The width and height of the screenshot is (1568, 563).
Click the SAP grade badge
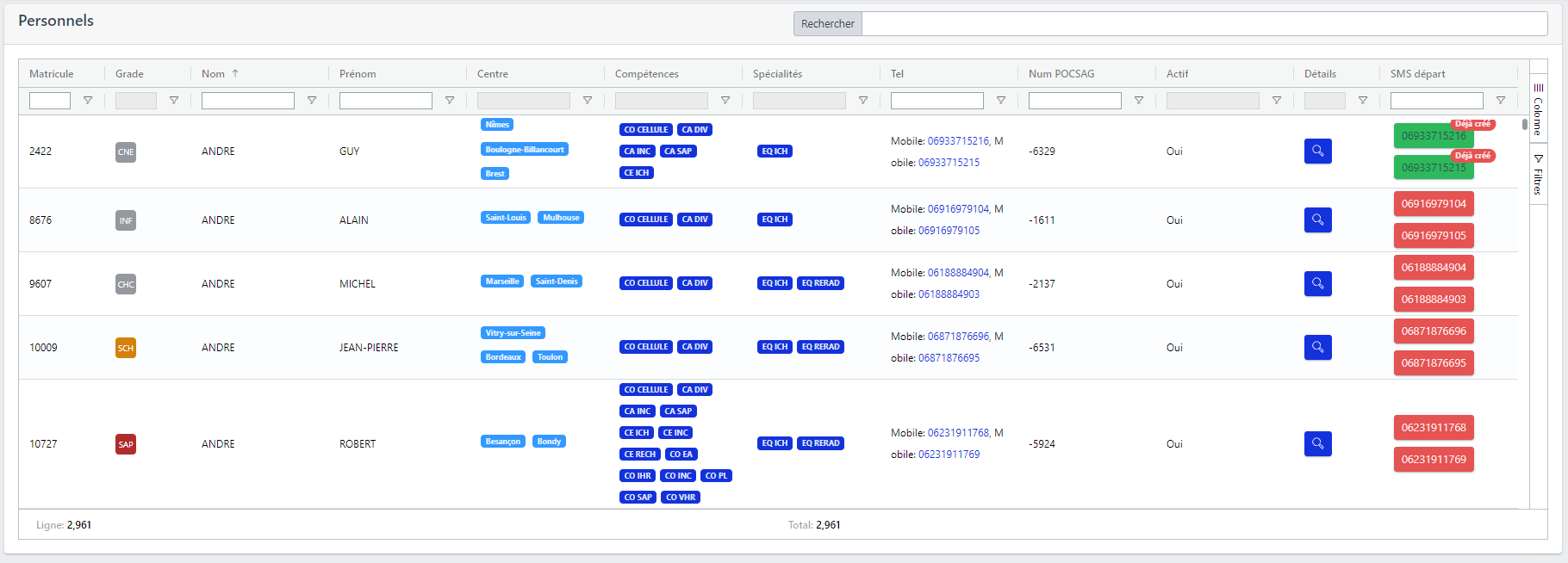tap(126, 445)
